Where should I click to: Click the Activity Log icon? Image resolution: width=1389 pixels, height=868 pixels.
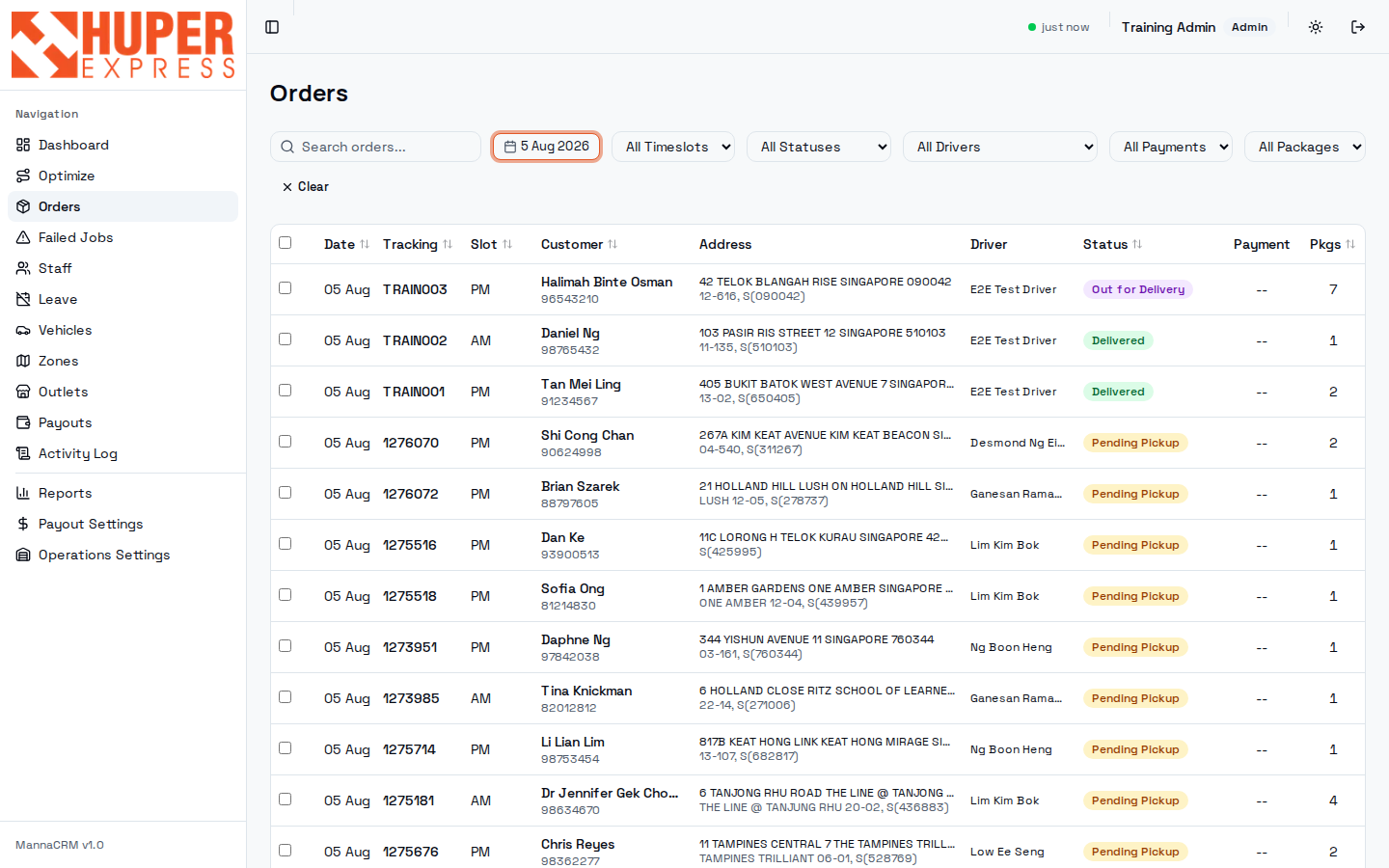click(23, 453)
